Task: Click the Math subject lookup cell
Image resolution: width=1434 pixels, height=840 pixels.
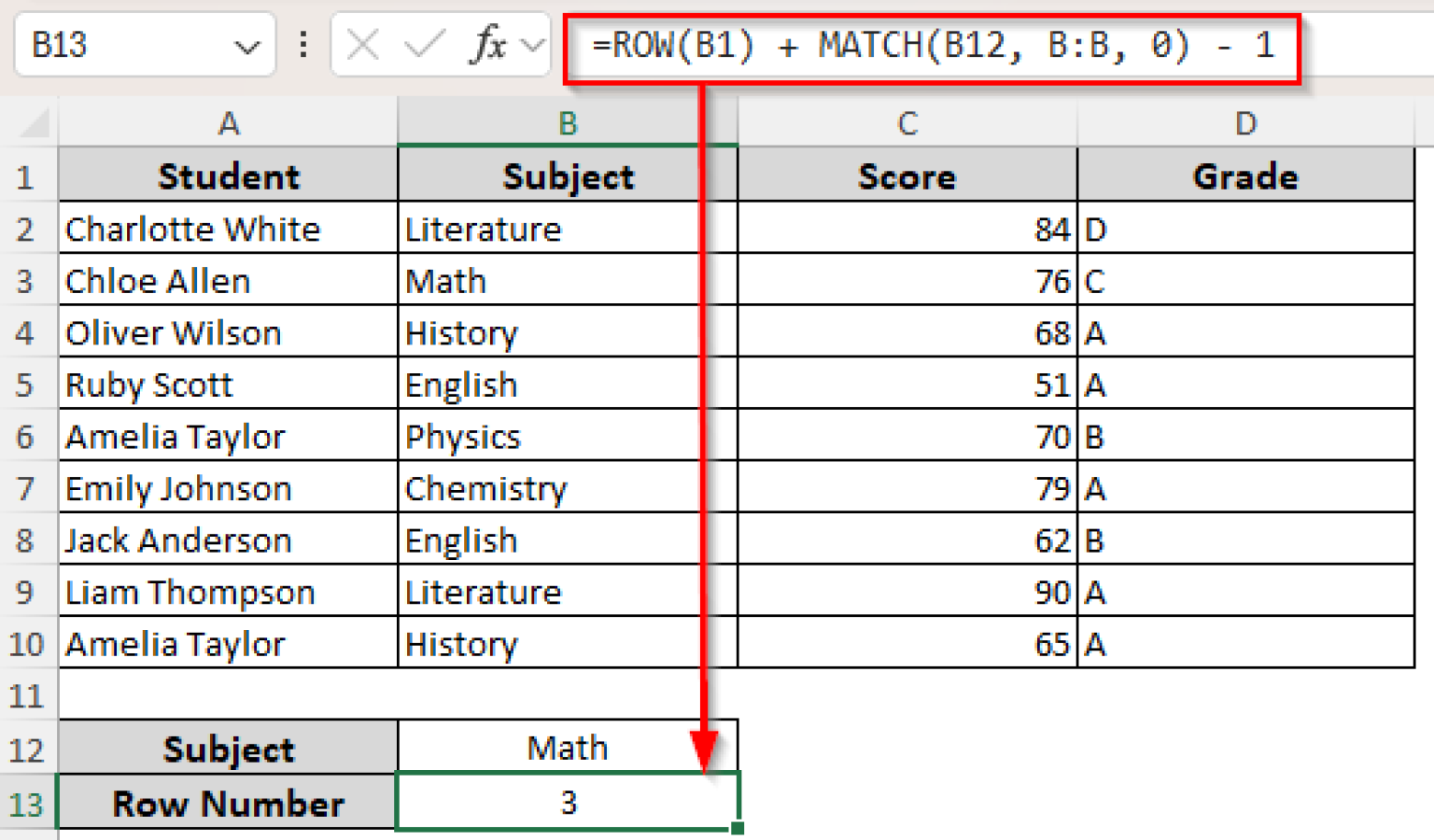Action: [567, 748]
